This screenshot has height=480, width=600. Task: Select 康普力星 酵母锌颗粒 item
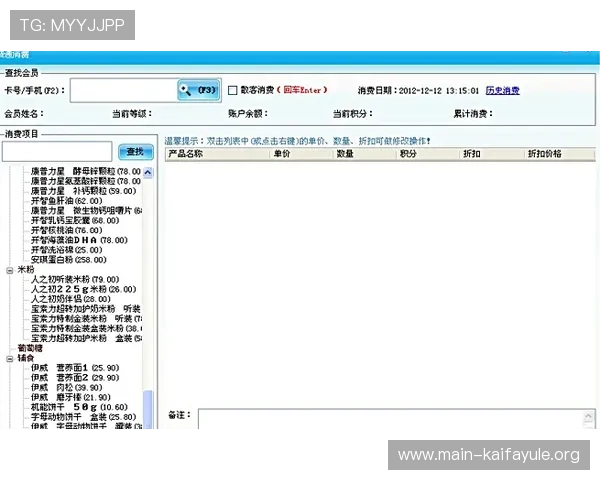86,171
